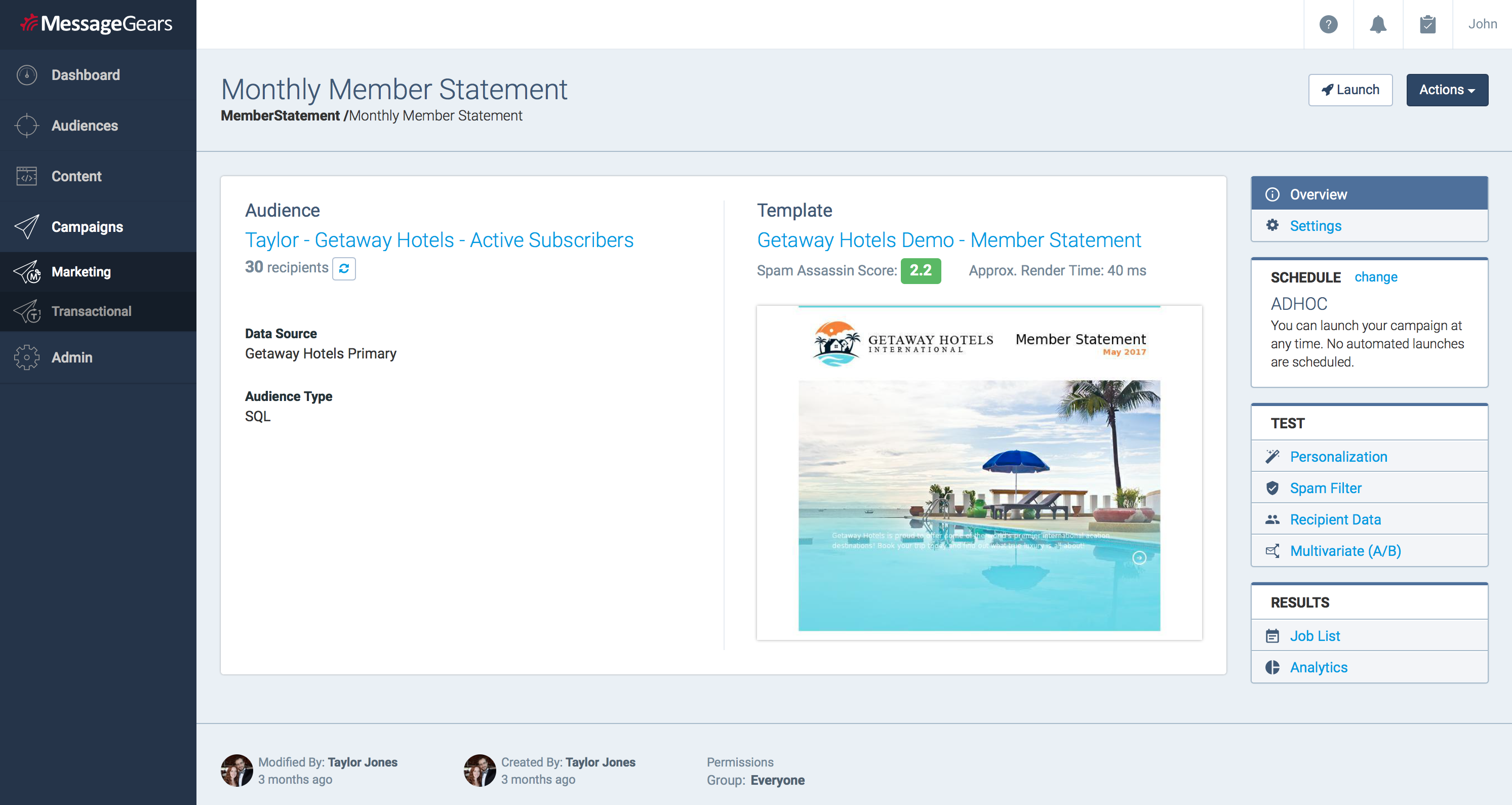
Task: Open the John user menu
Action: 1482,24
